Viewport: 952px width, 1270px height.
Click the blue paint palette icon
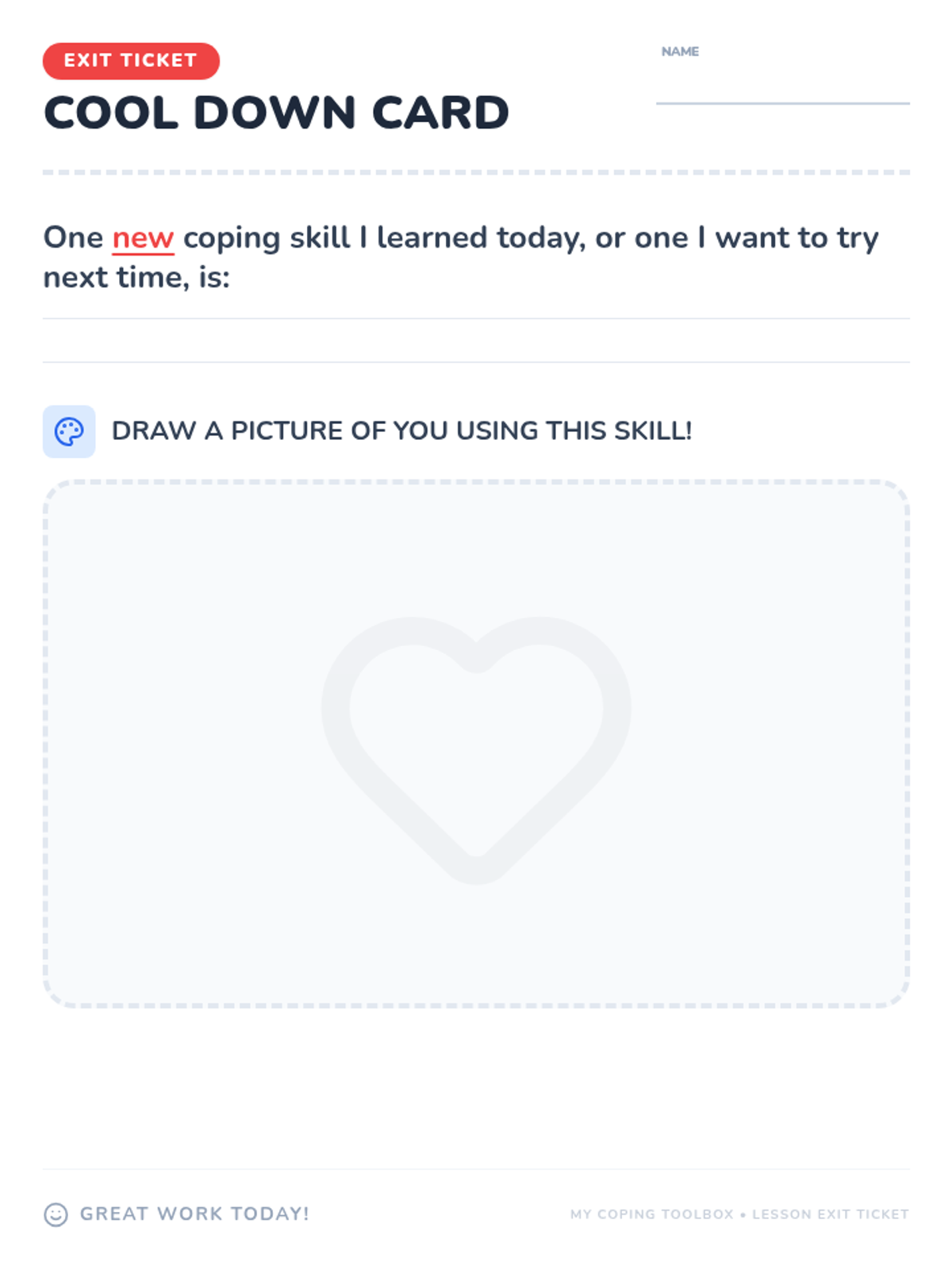(x=69, y=432)
